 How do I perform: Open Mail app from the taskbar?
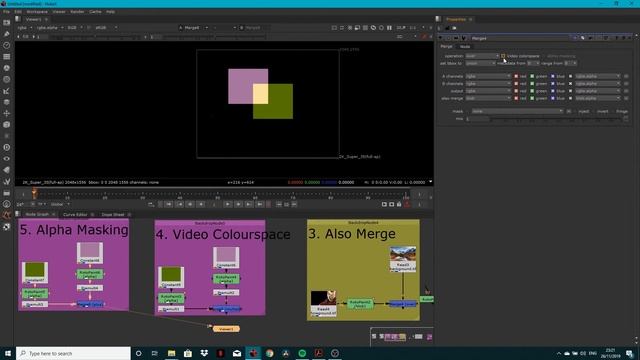pos(237,353)
